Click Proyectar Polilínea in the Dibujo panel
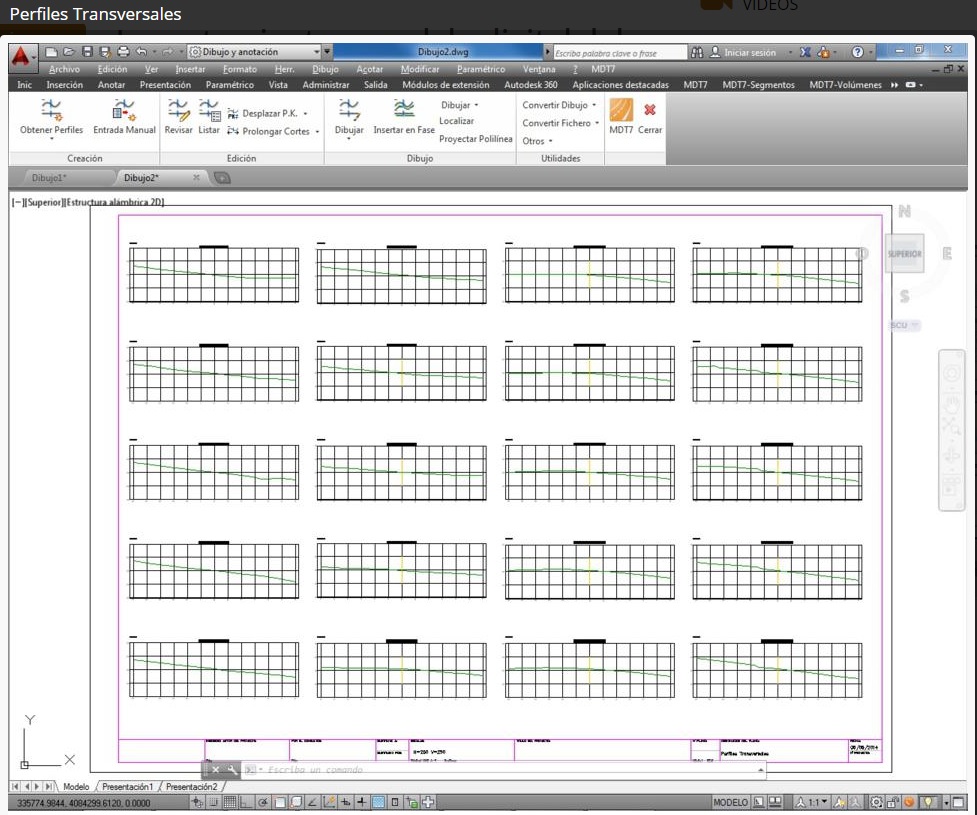 (475, 139)
